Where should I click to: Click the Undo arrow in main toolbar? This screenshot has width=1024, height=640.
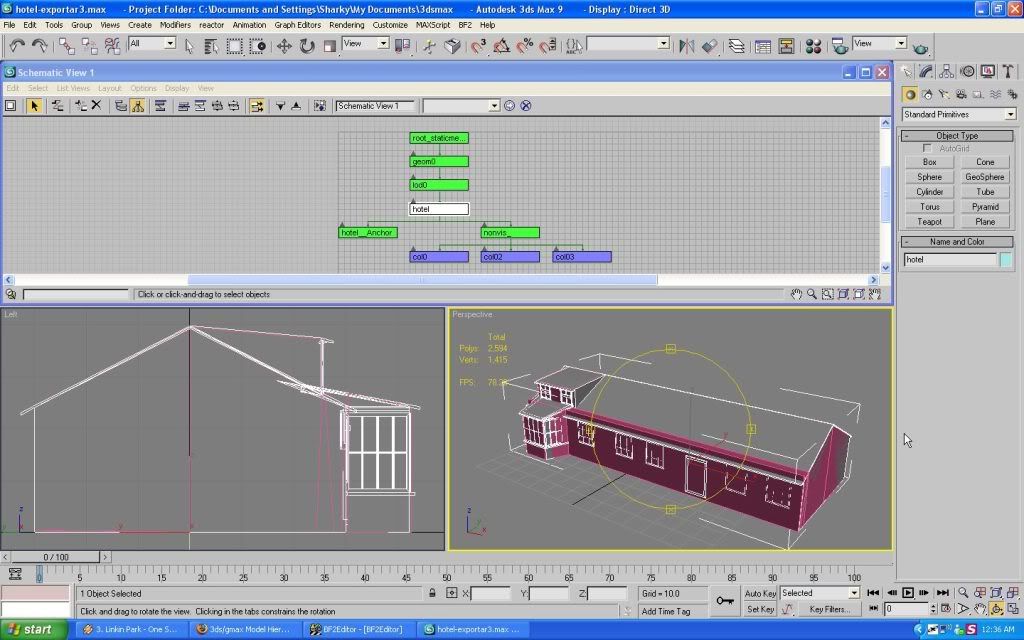pyautogui.click(x=17, y=45)
